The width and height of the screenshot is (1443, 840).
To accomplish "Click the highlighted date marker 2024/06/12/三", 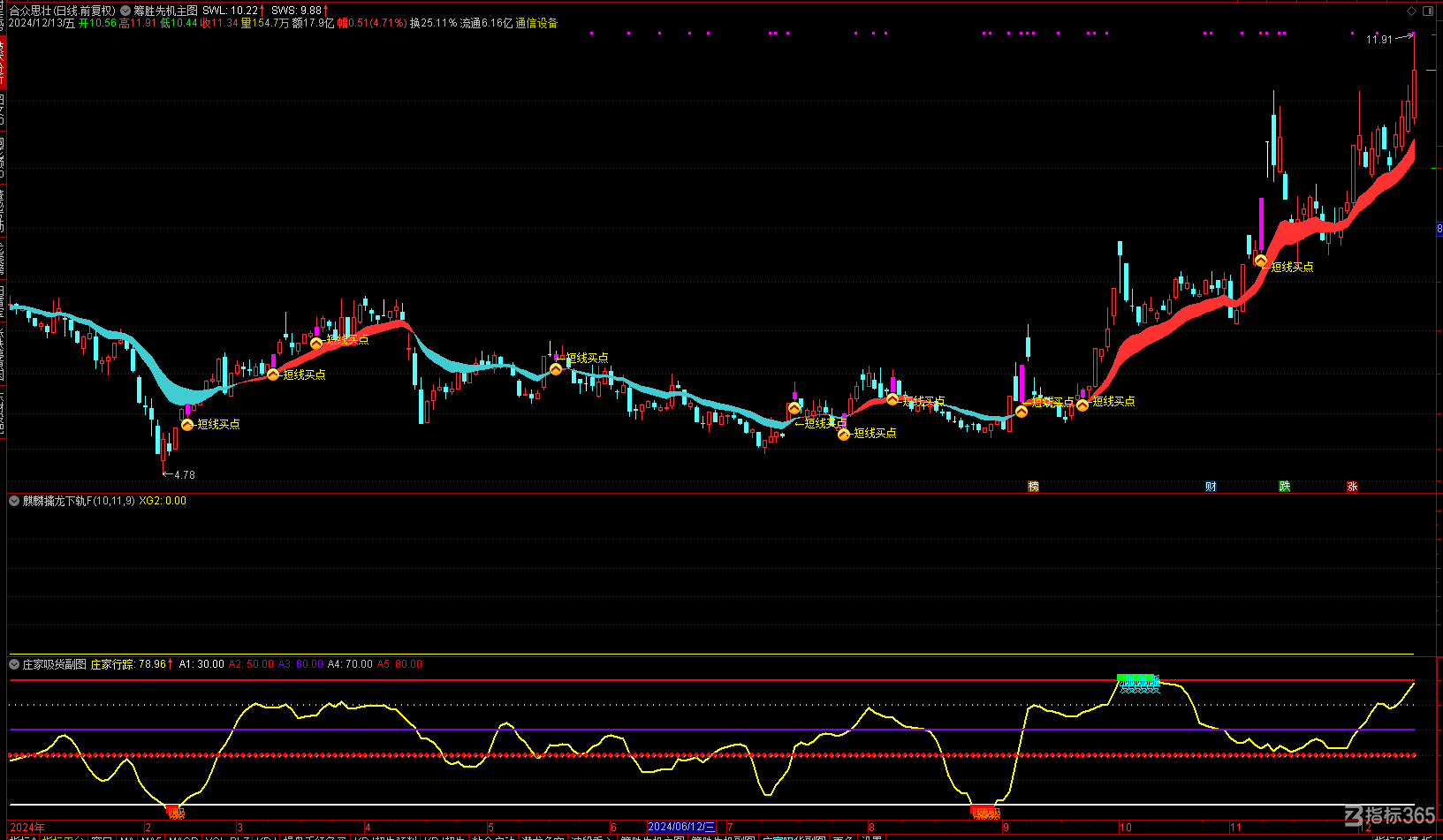I will (680, 828).
